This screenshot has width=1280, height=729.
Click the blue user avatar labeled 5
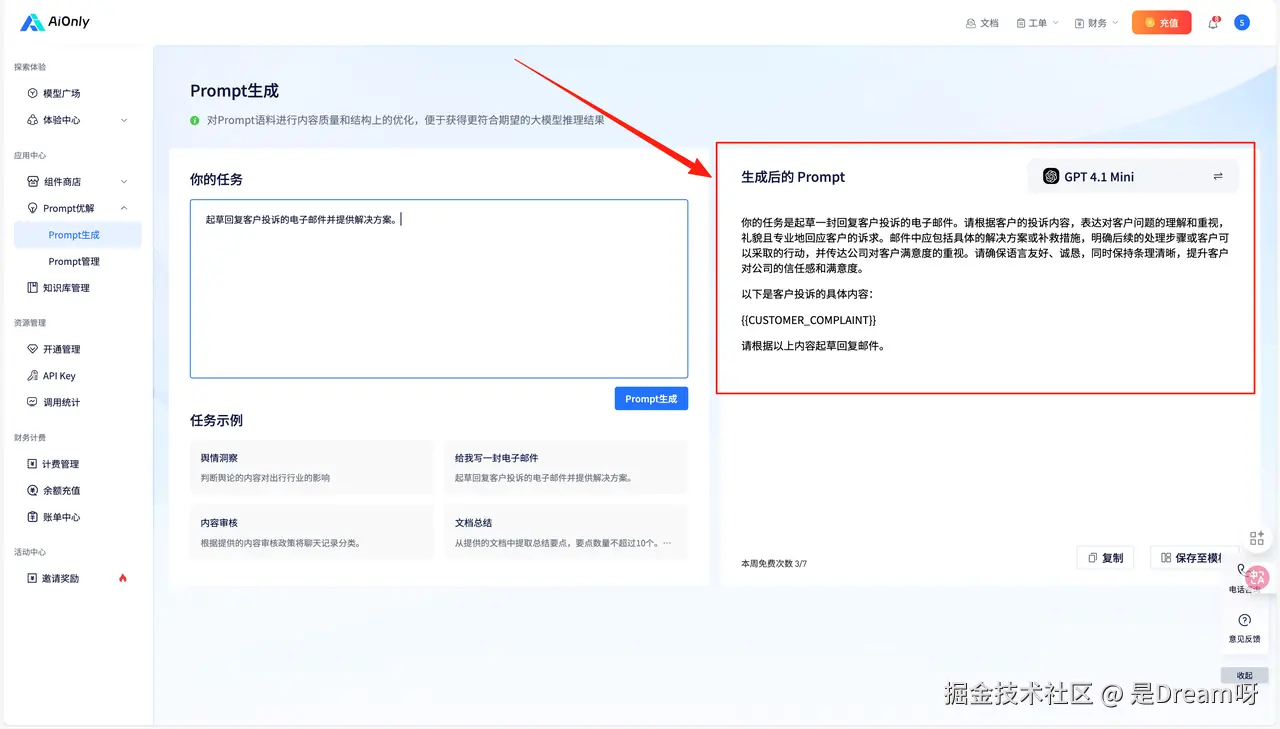click(x=1242, y=22)
